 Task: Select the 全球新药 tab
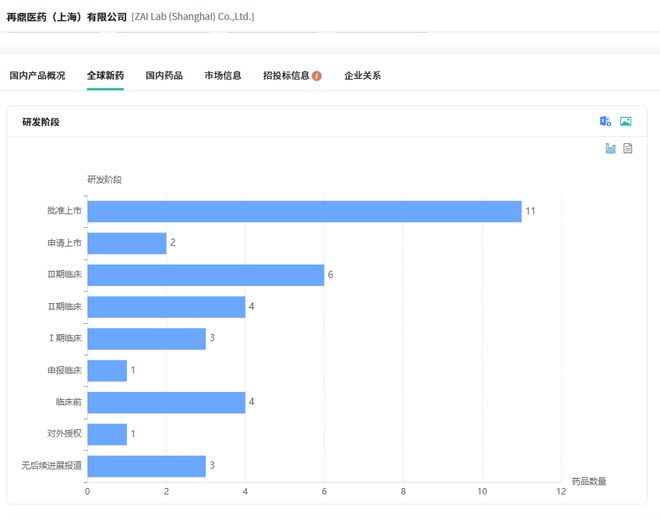[105, 75]
